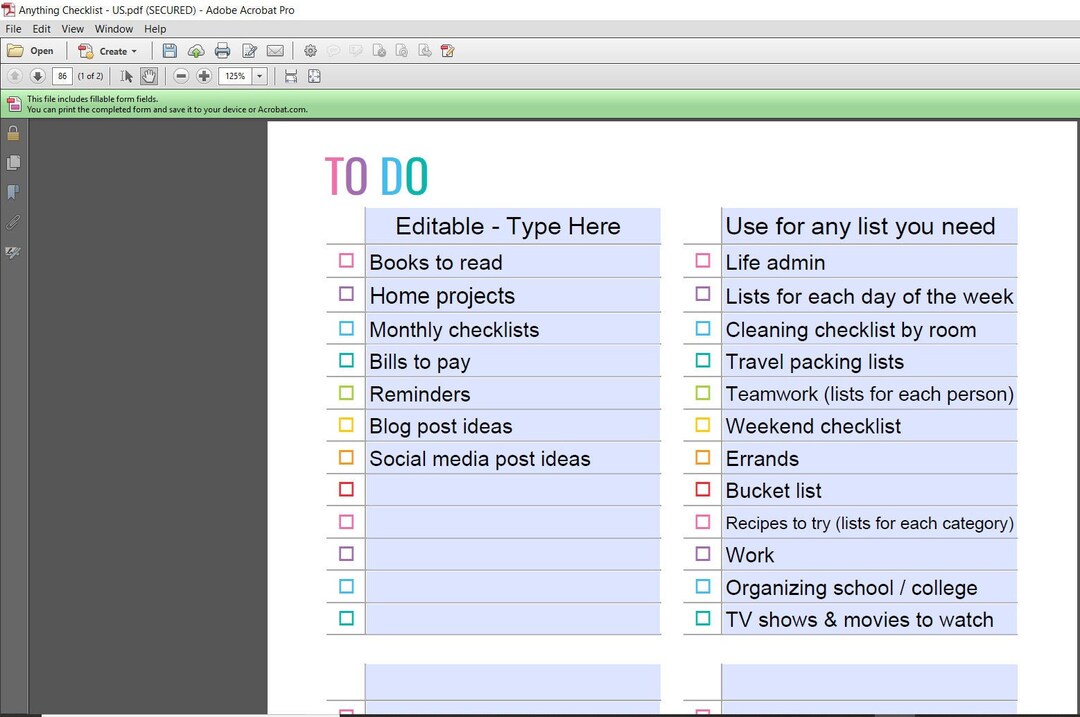View file Attachments with the paperclip icon
The image size is (1080, 717).
click(x=13, y=222)
